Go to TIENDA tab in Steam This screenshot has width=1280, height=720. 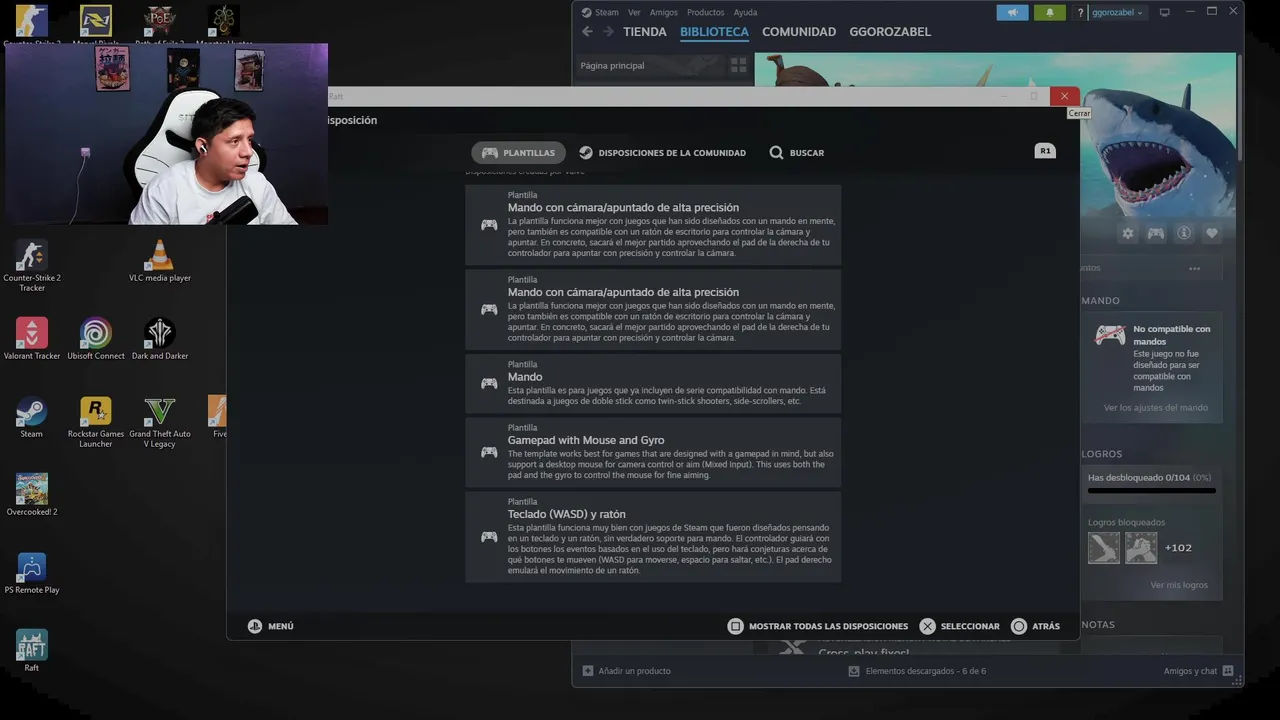pyautogui.click(x=644, y=32)
